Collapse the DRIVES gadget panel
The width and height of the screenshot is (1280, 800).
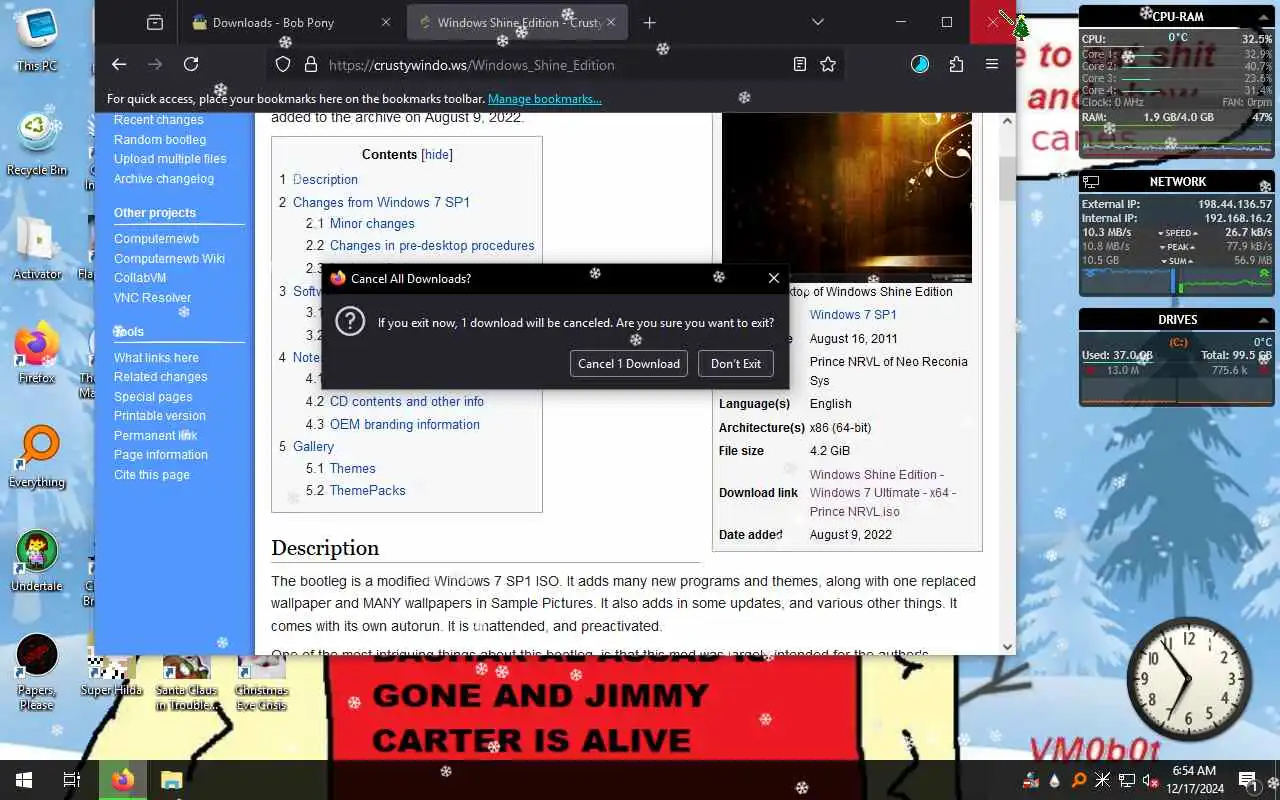[x=1265, y=320]
